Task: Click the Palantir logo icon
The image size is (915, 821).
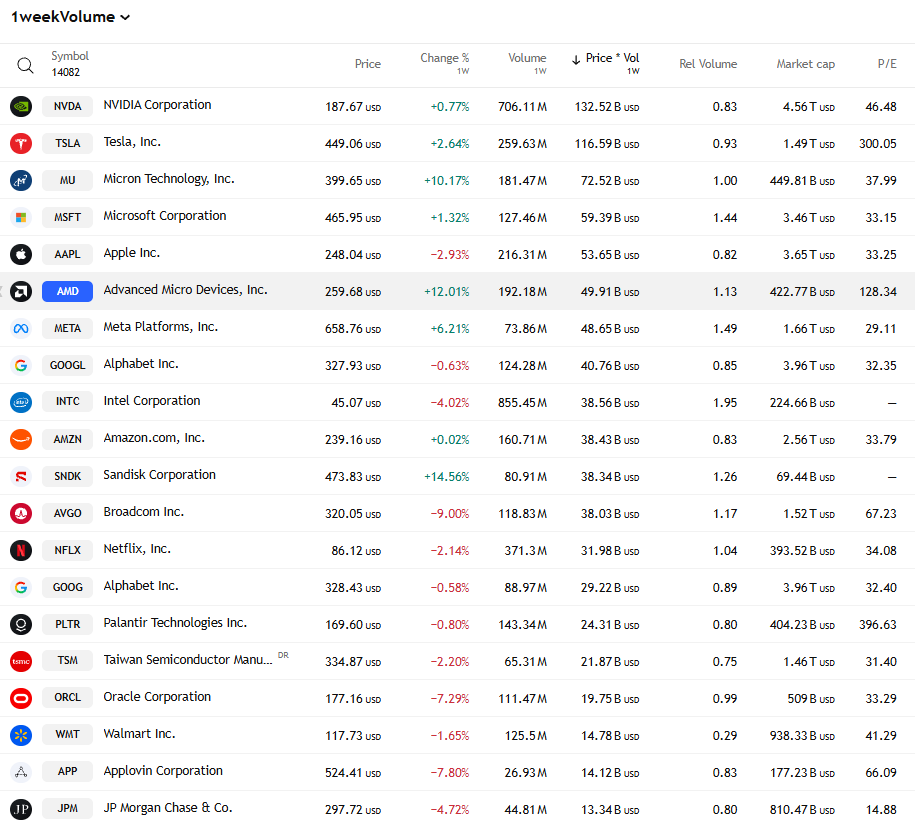Action: 21,624
